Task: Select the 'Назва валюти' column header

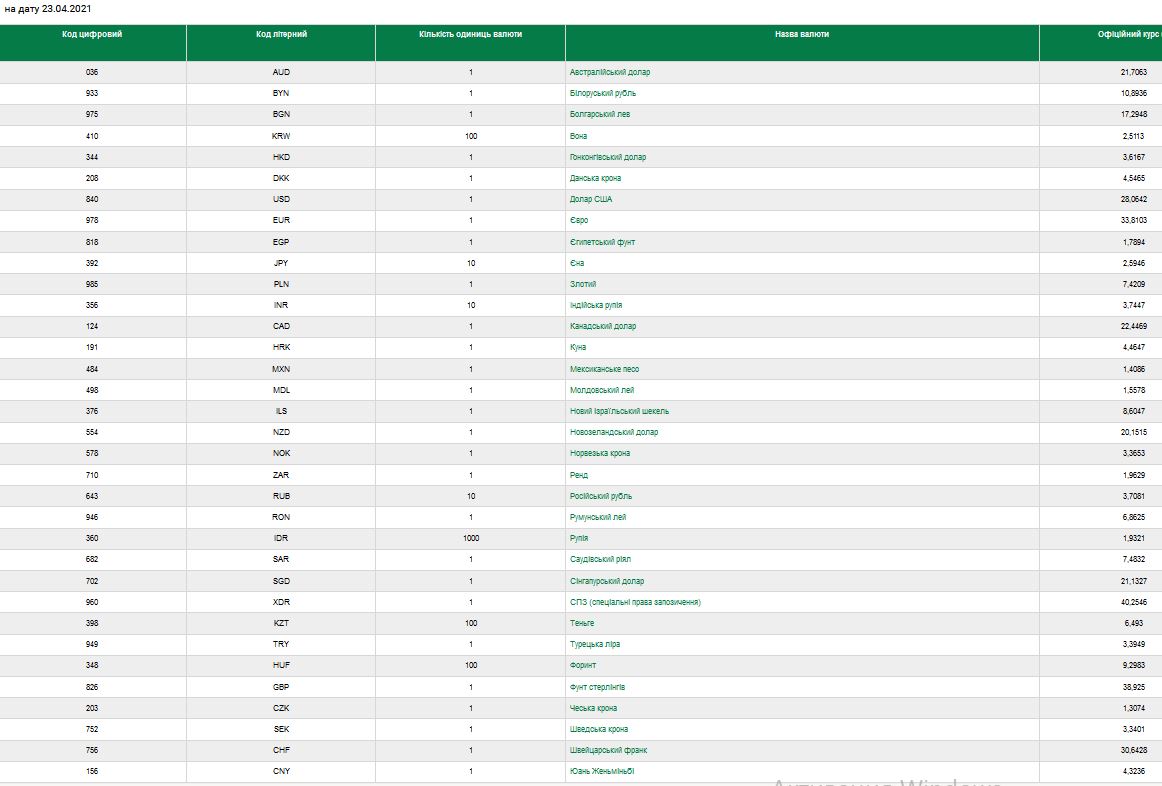Action: click(x=801, y=34)
